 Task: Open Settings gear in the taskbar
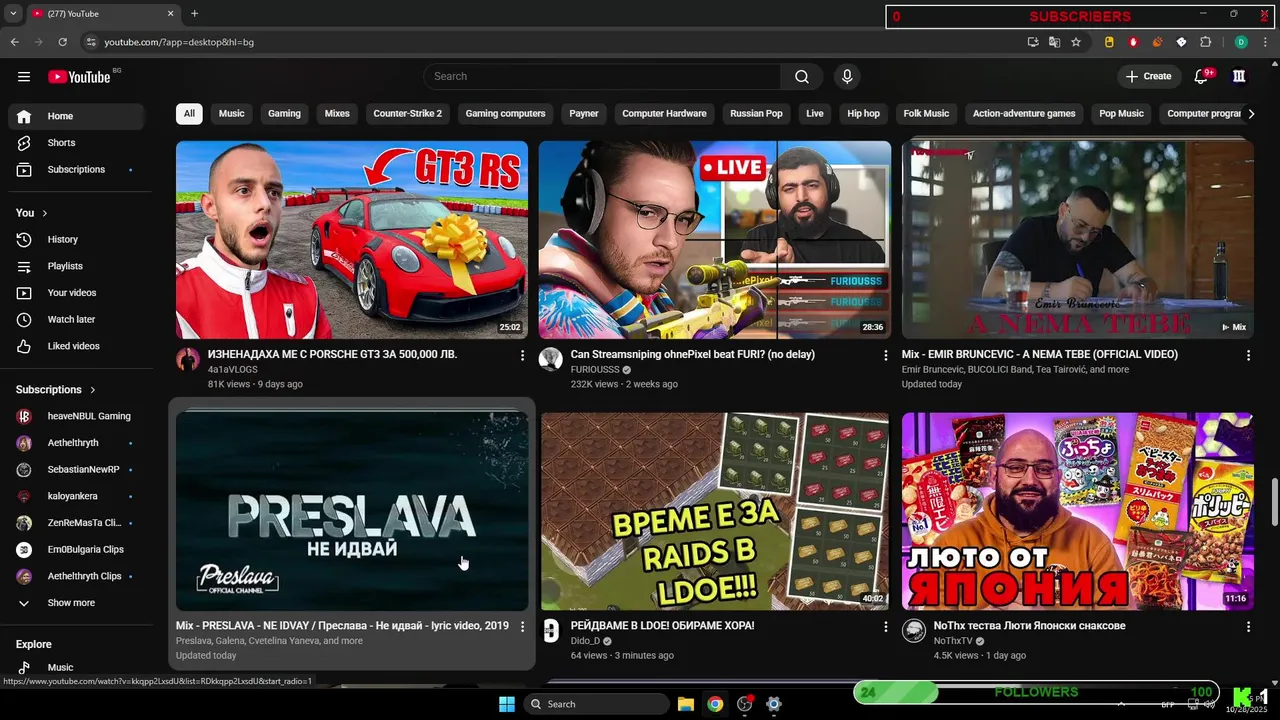pos(773,704)
